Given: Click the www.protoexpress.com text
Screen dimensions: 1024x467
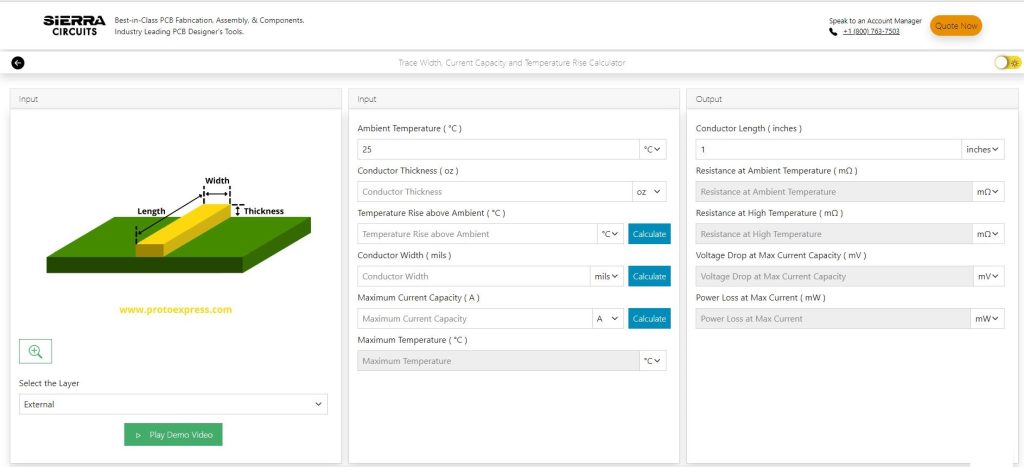Looking at the screenshot, I should point(176,310).
